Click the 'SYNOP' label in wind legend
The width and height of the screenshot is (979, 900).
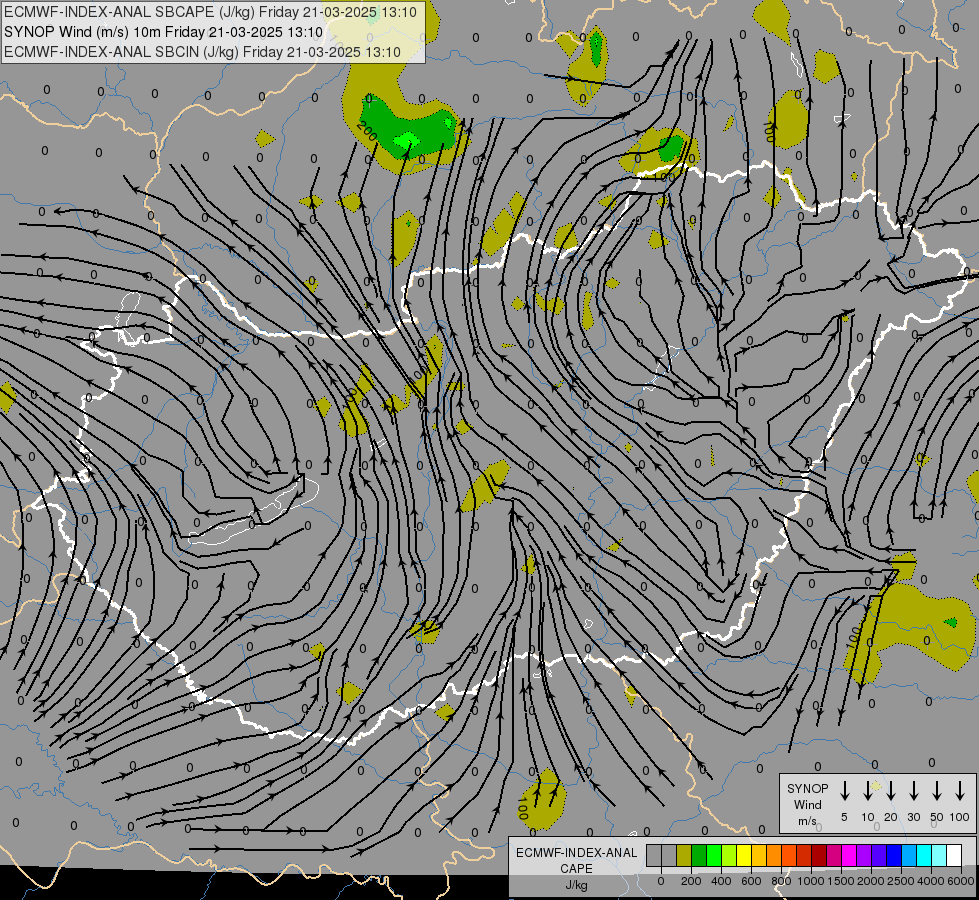807,788
